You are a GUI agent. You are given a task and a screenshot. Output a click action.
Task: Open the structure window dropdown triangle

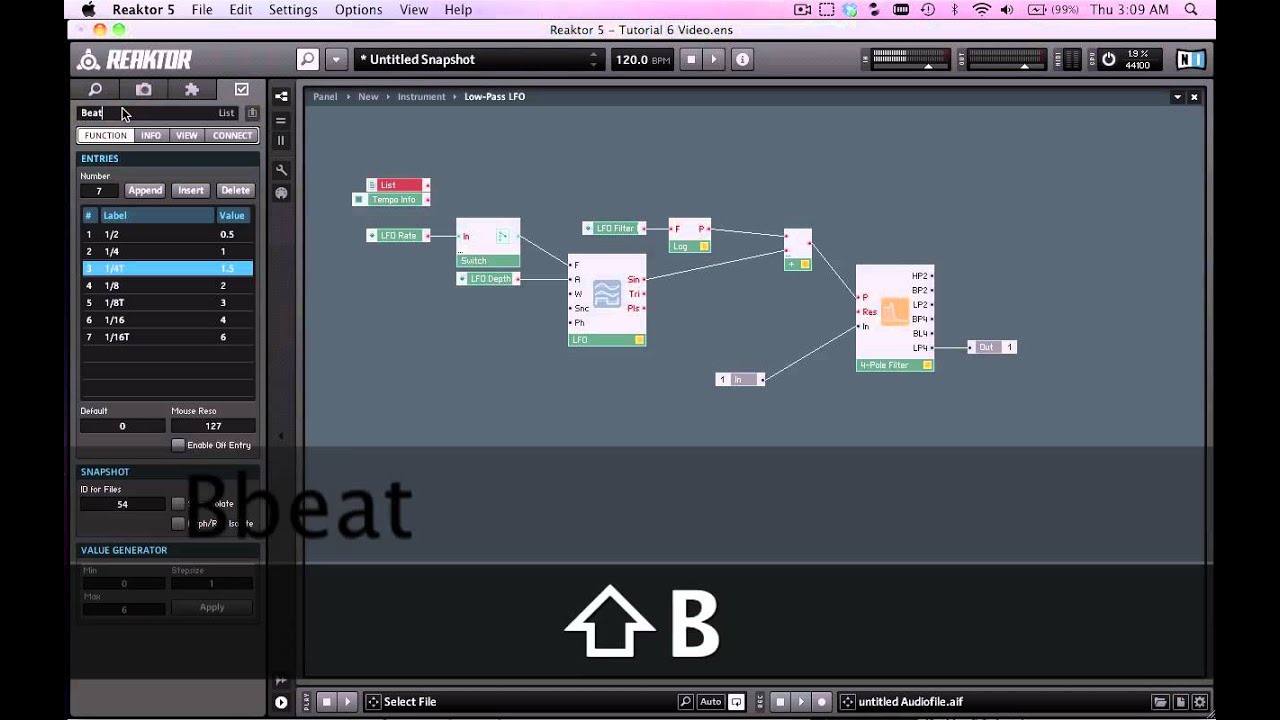(x=1177, y=97)
